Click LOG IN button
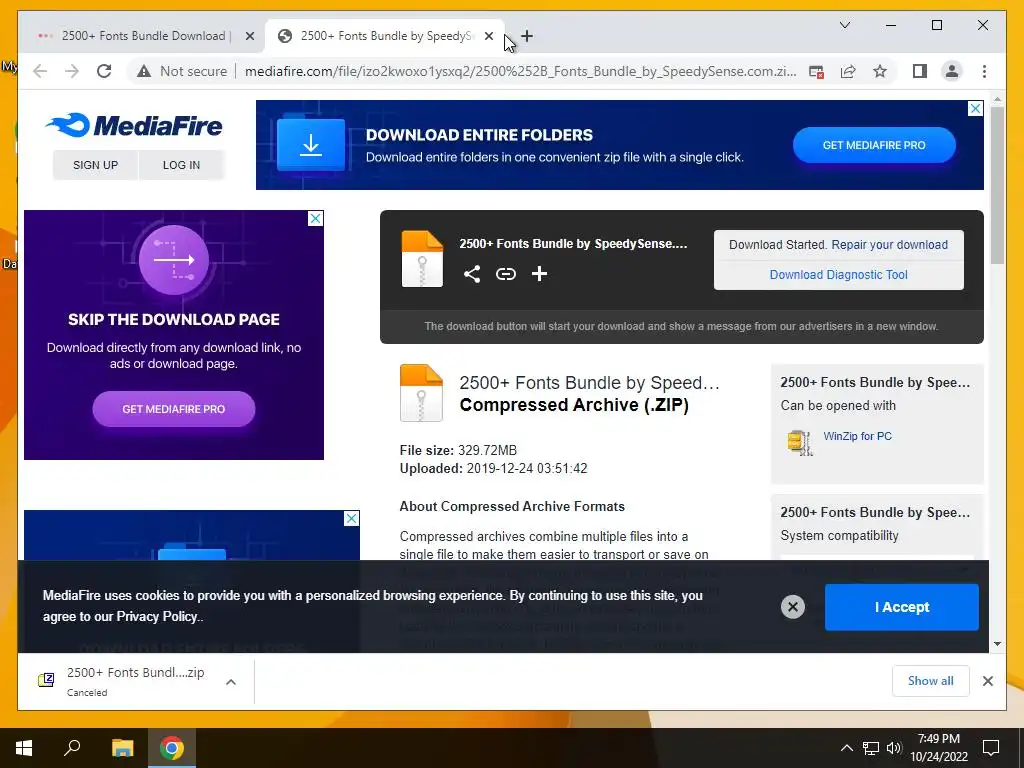This screenshot has height=768, width=1024. [x=181, y=165]
